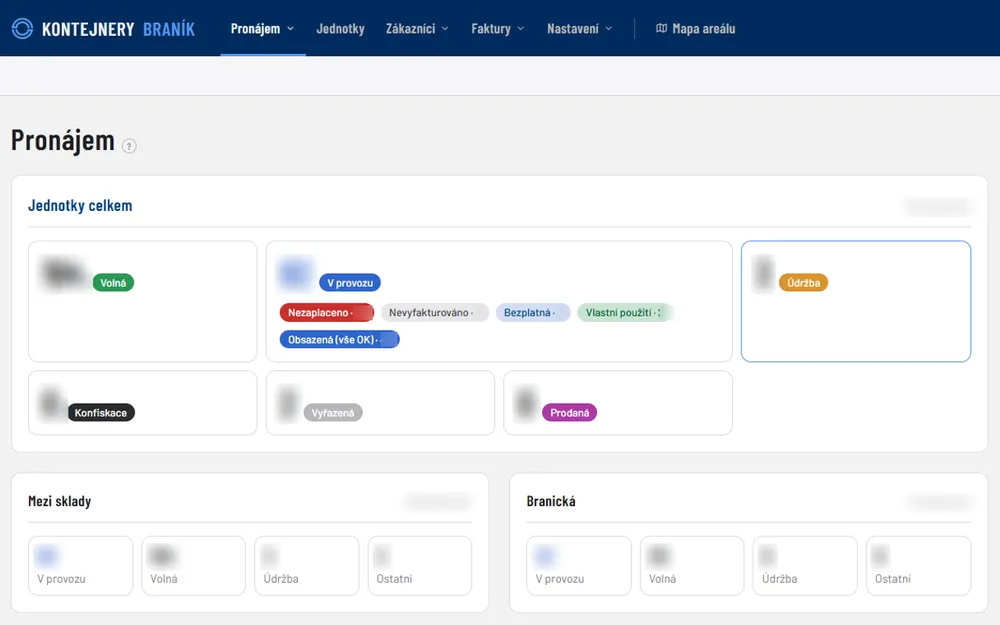Click the Nevyfakturováno tag
Image resolution: width=1000 pixels, height=625 pixels.
tap(435, 312)
